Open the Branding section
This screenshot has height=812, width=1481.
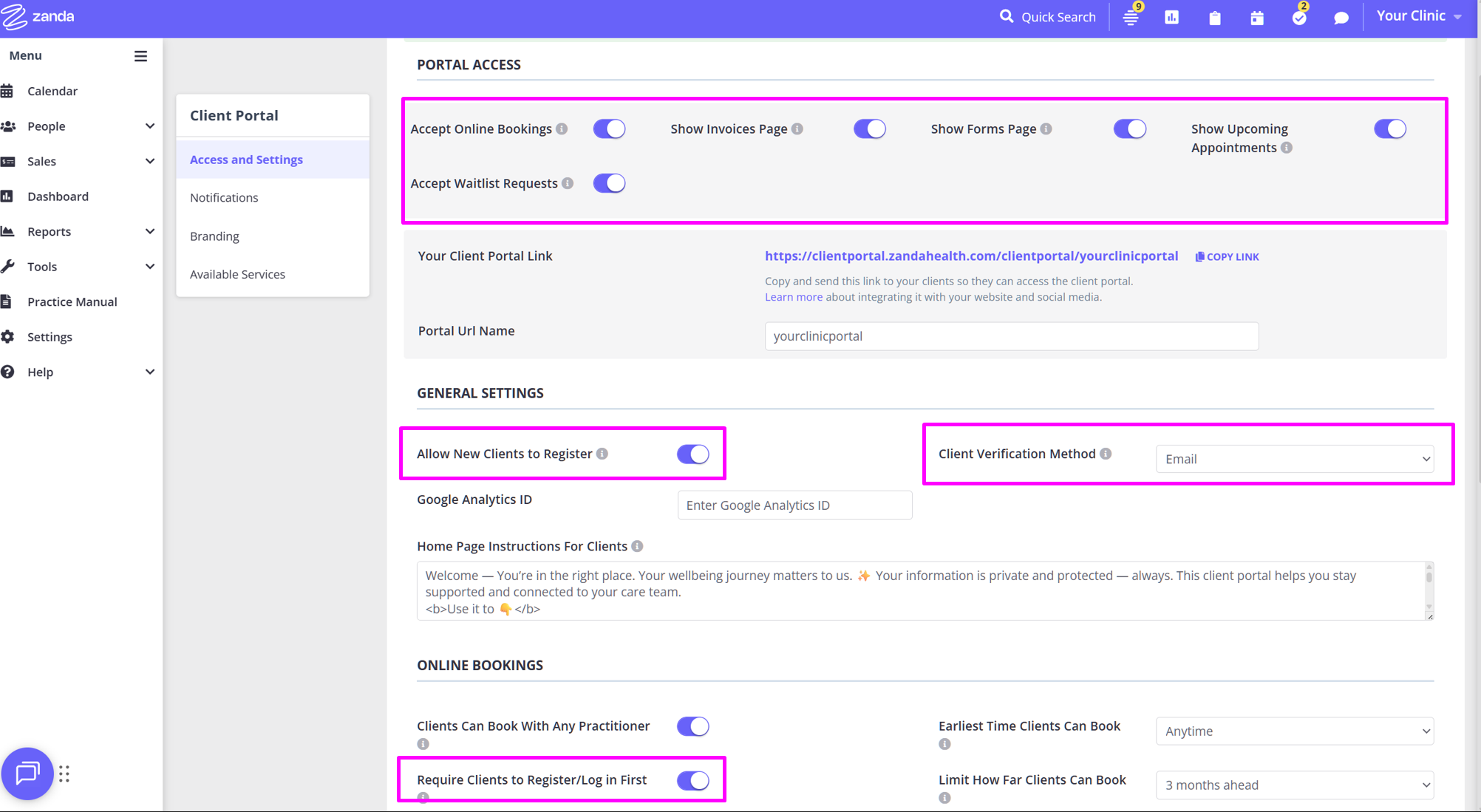click(x=214, y=236)
